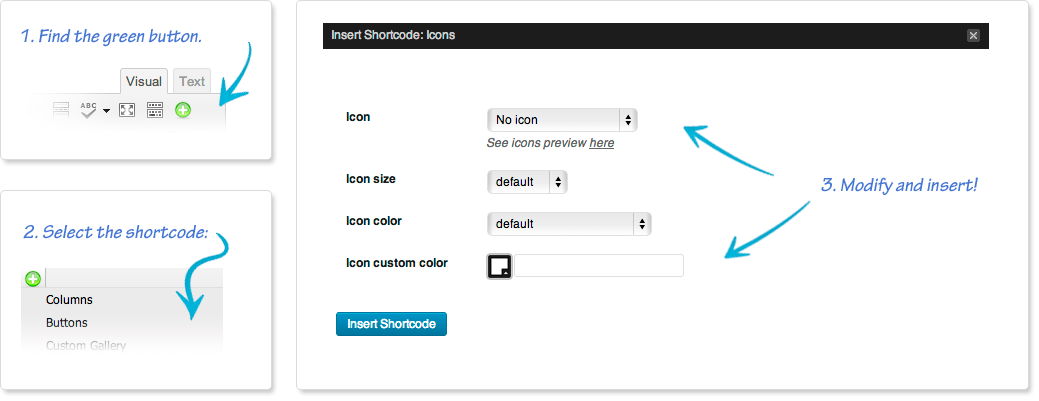Click the insert page break icon
Image resolution: width=1039 pixels, height=401 pixels.
pos(61,110)
